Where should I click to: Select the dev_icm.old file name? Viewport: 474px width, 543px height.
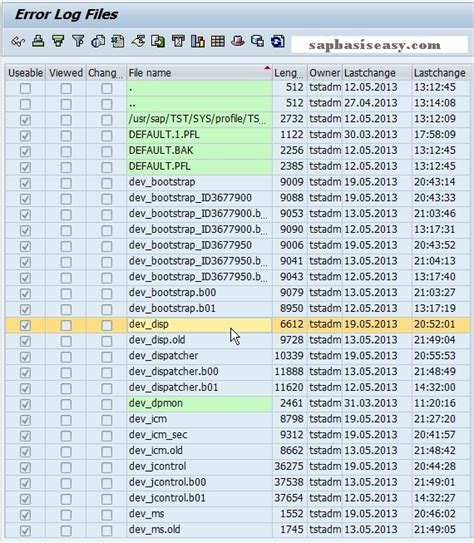pos(155,451)
